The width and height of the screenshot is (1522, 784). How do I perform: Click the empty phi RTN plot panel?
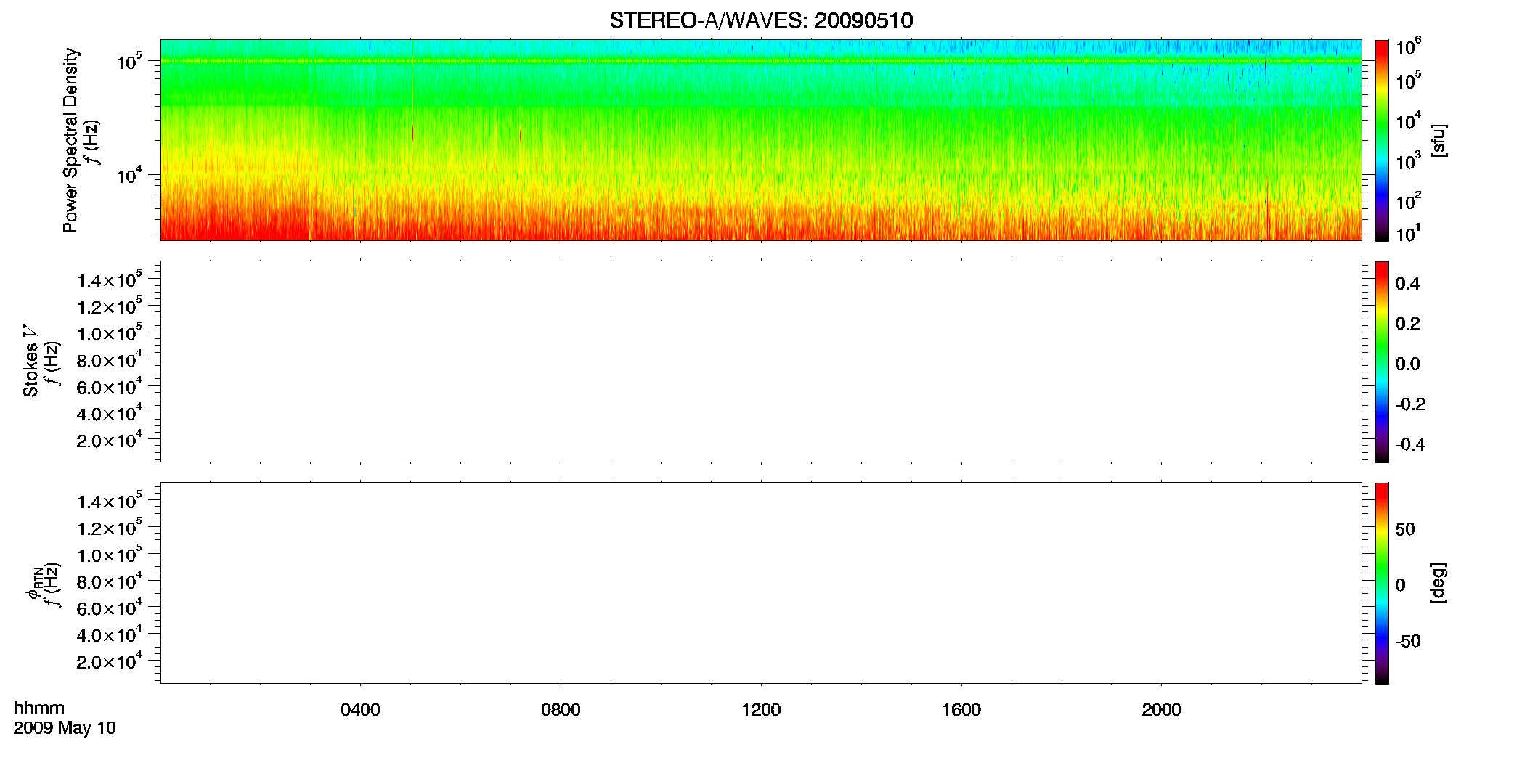point(761,582)
